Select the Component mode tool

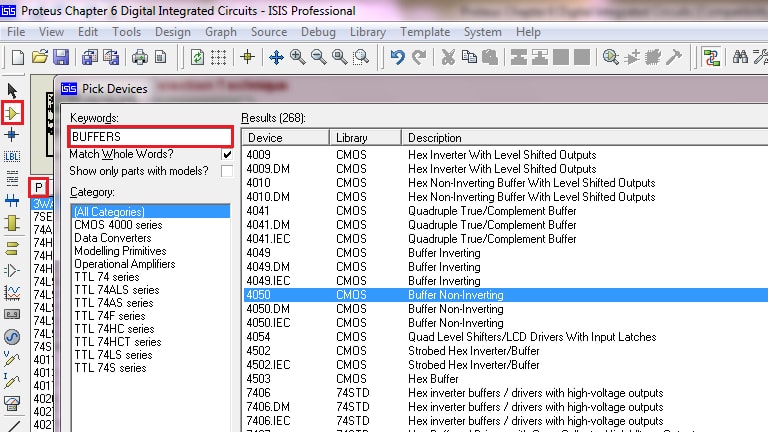[12, 113]
